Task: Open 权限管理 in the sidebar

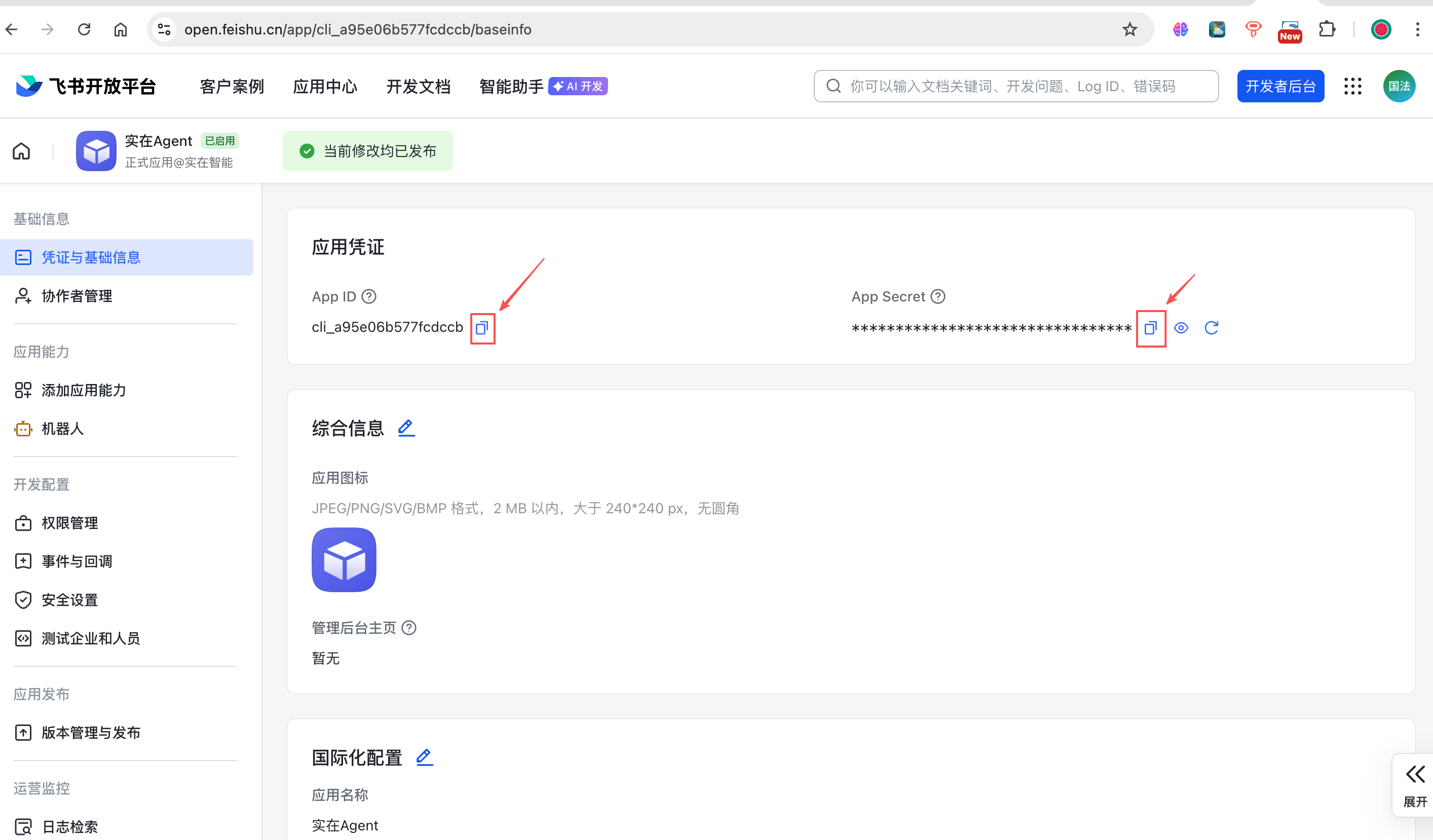Action: [x=126, y=523]
